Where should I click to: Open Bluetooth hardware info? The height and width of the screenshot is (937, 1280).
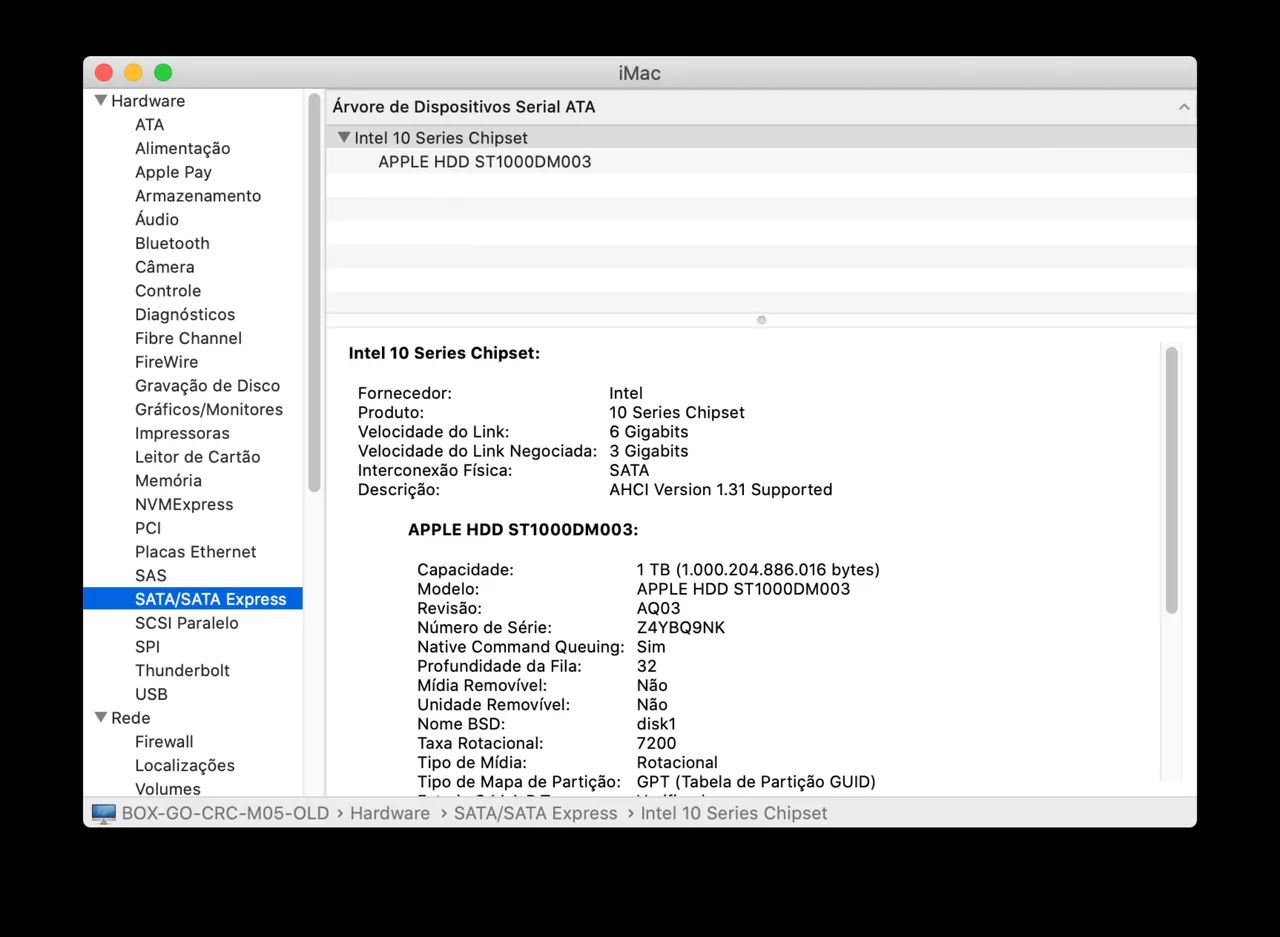pos(172,243)
